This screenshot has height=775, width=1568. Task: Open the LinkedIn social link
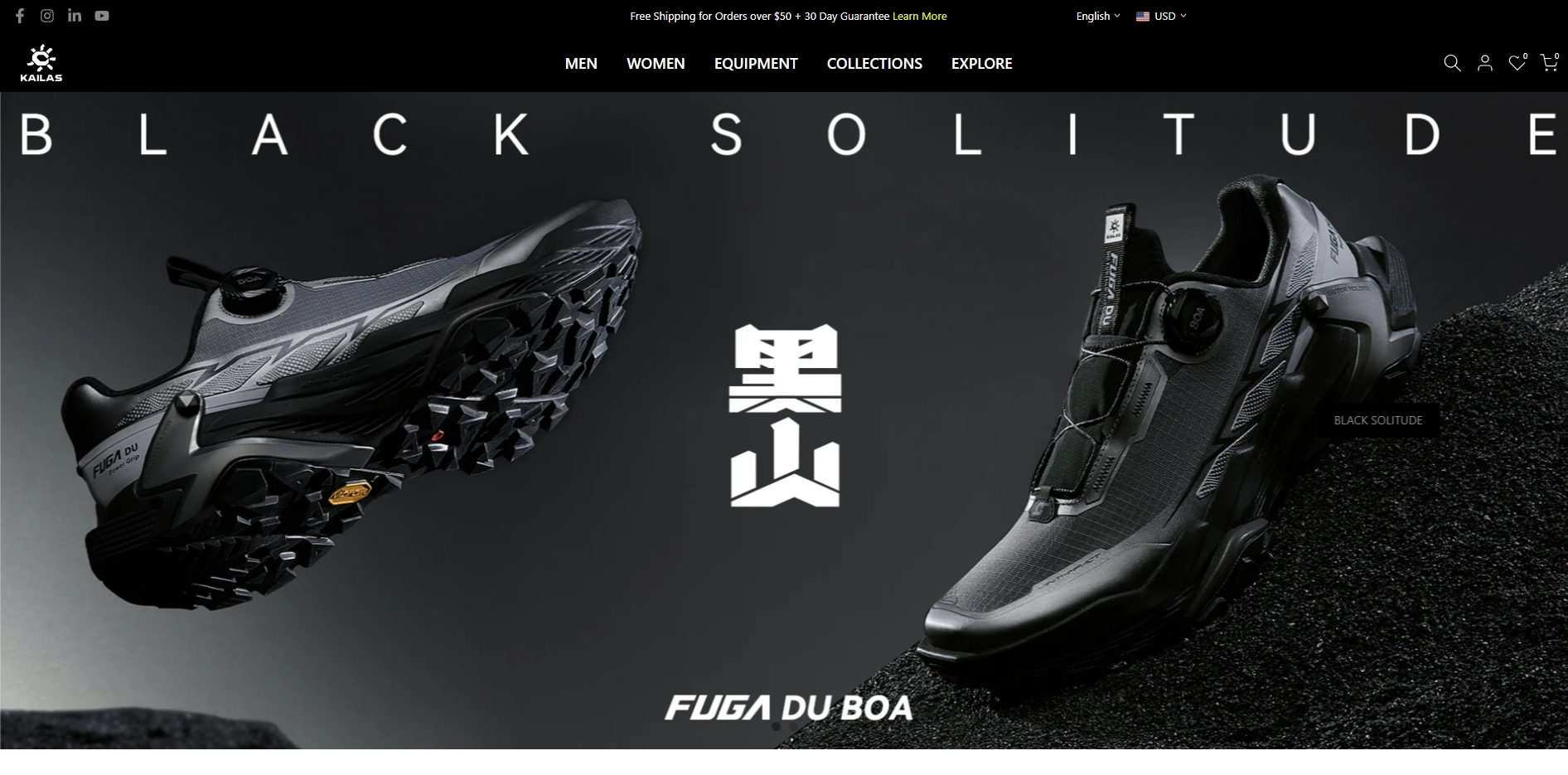click(75, 16)
